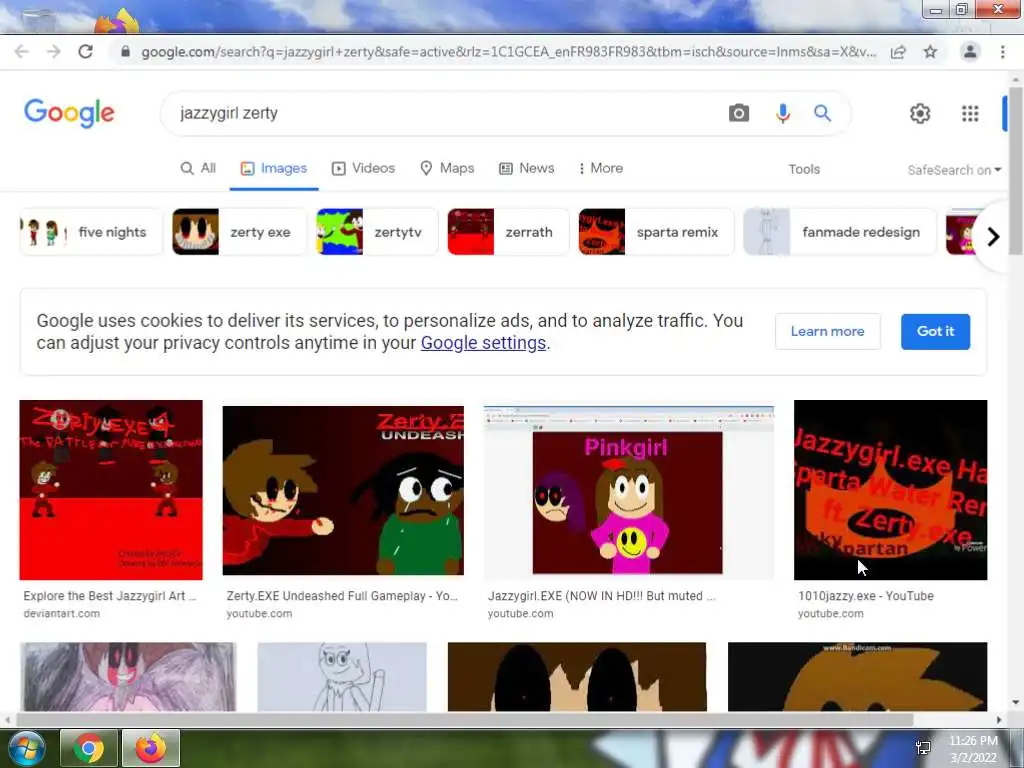The image size is (1024, 768).
Task: Switch to the All results tab
Action: (198, 168)
